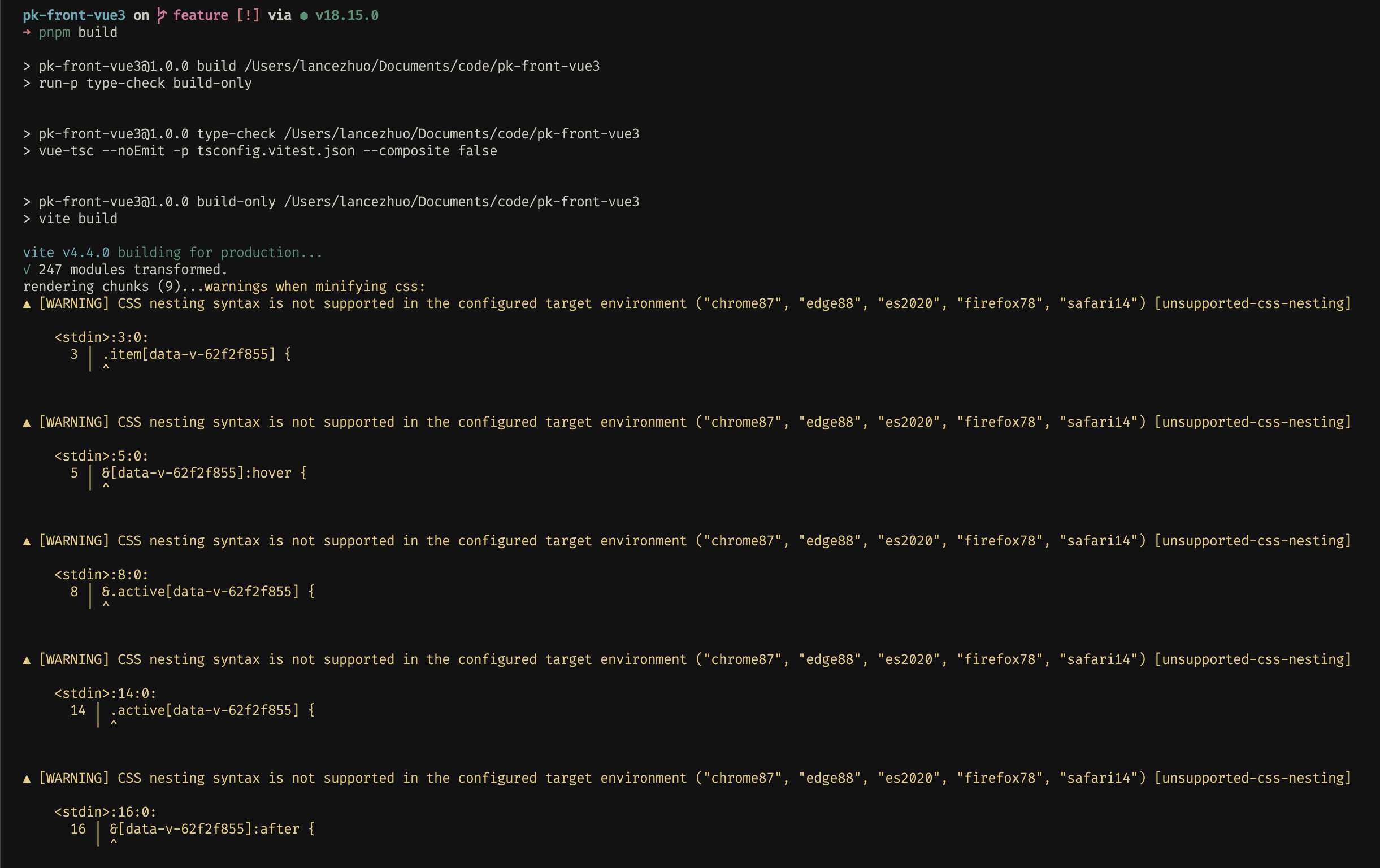This screenshot has height=868, width=1380.
Task: Click the warning triangle above the <stdin>:14:0 snippet
Action: pos(27,660)
